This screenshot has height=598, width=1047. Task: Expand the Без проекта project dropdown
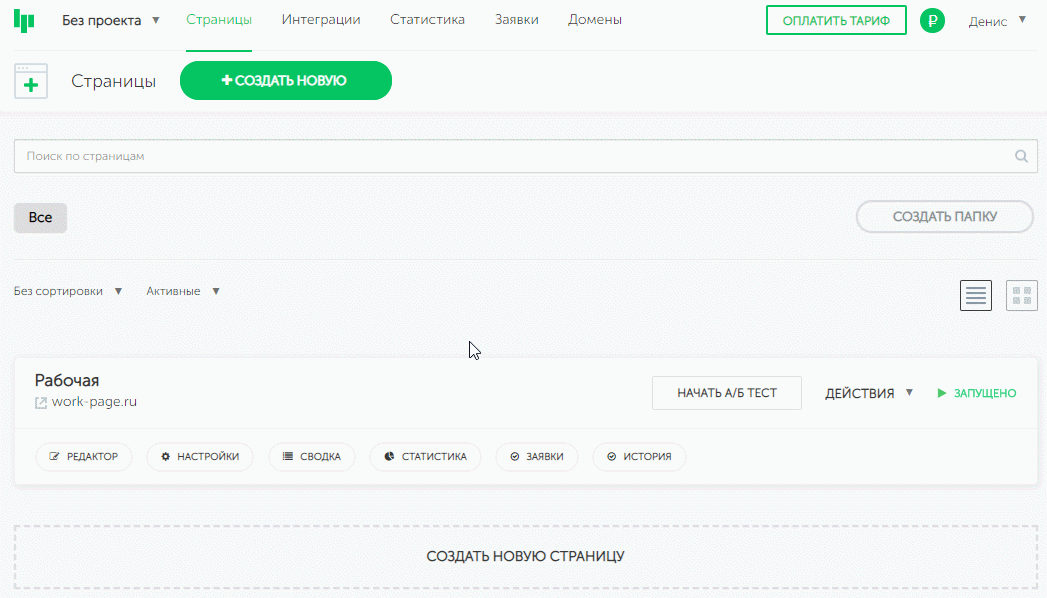tap(110, 20)
